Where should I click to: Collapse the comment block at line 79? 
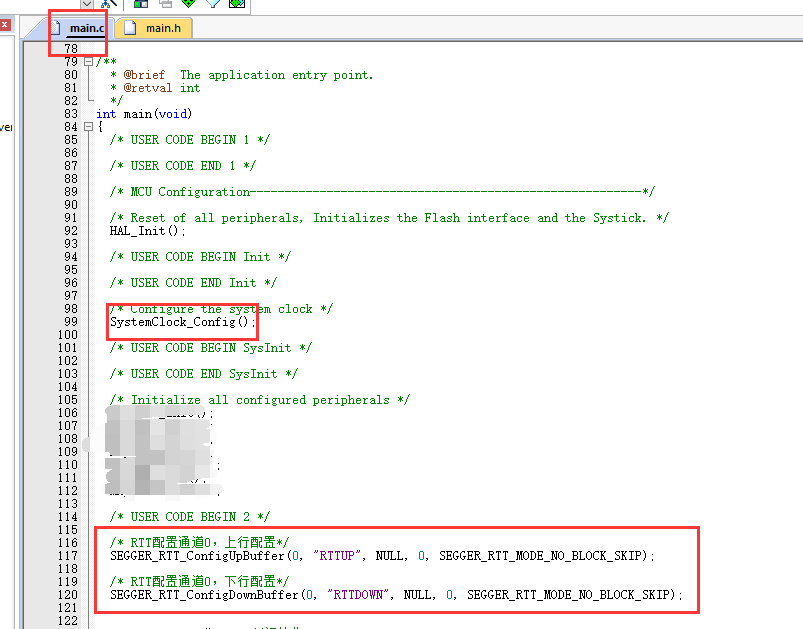(90, 61)
